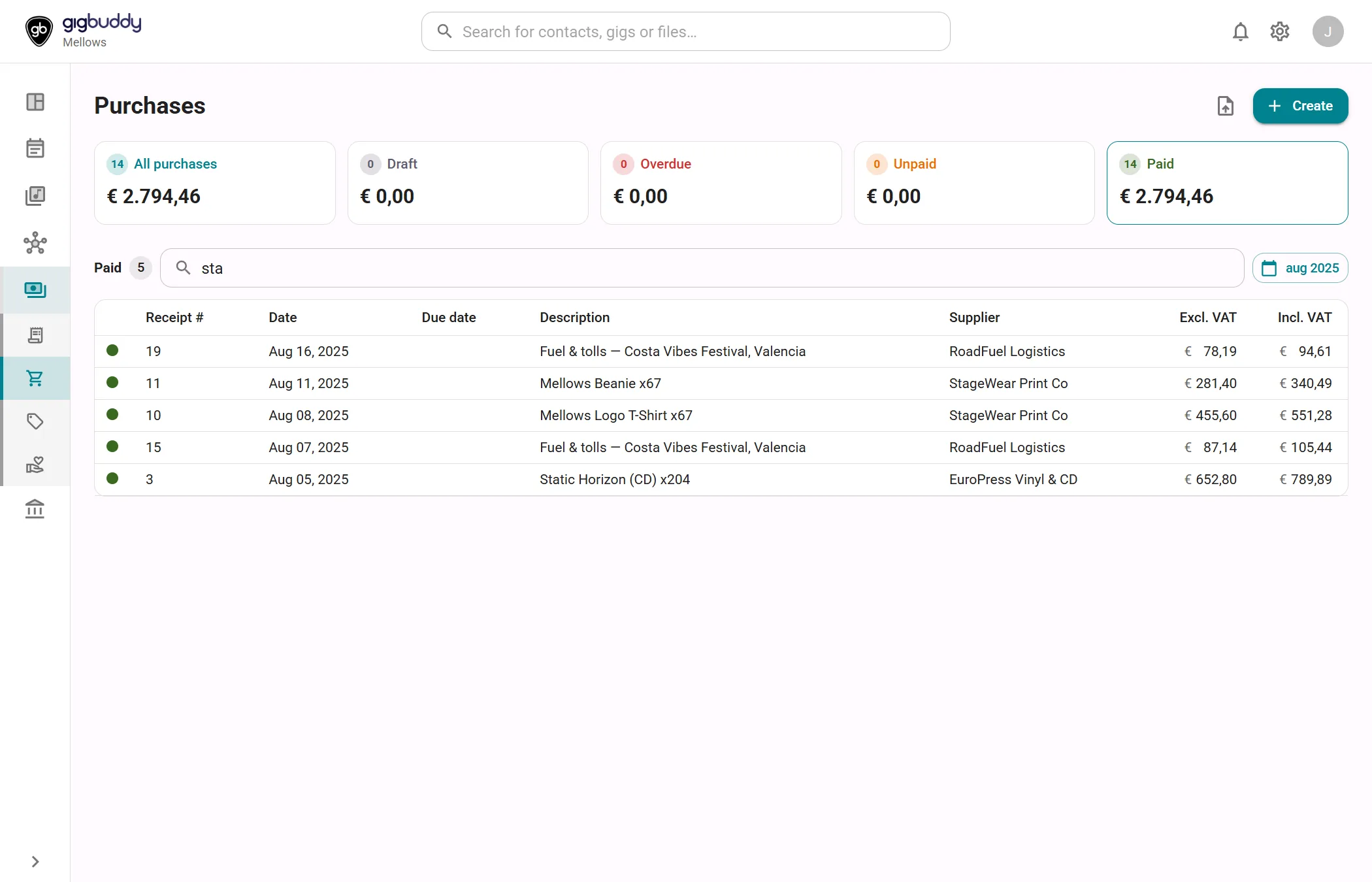The height and width of the screenshot is (882, 1372).
Task: Select the purchases shopping cart icon
Action: pos(35,378)
